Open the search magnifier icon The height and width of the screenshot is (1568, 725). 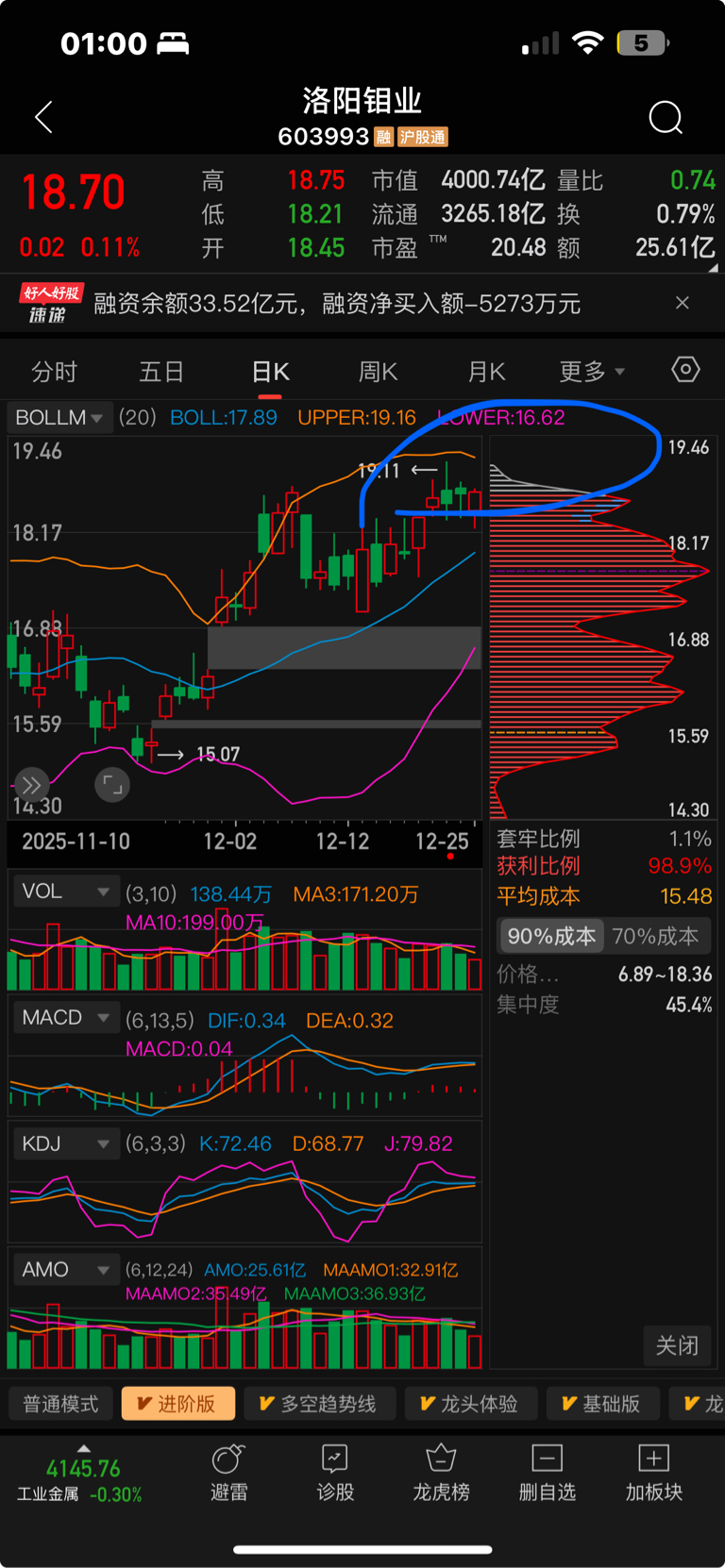(666, 118)
